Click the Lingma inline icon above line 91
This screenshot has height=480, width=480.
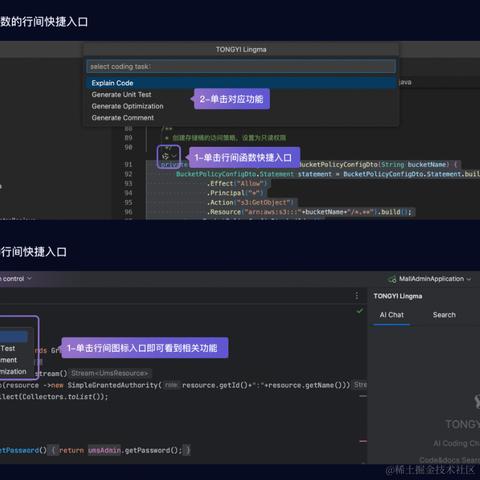pyautogui.click(x=165, y=156)
